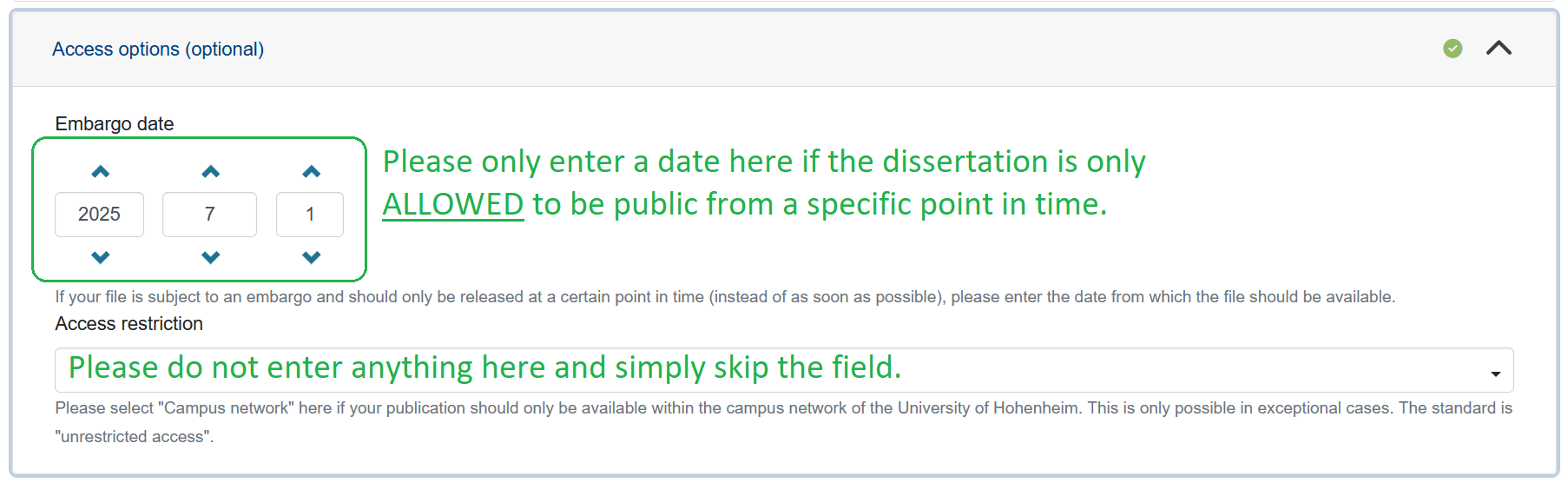Click the green checkmark status icon
The width and height of the screenshot is (1568, 483).
[1453, 49]
